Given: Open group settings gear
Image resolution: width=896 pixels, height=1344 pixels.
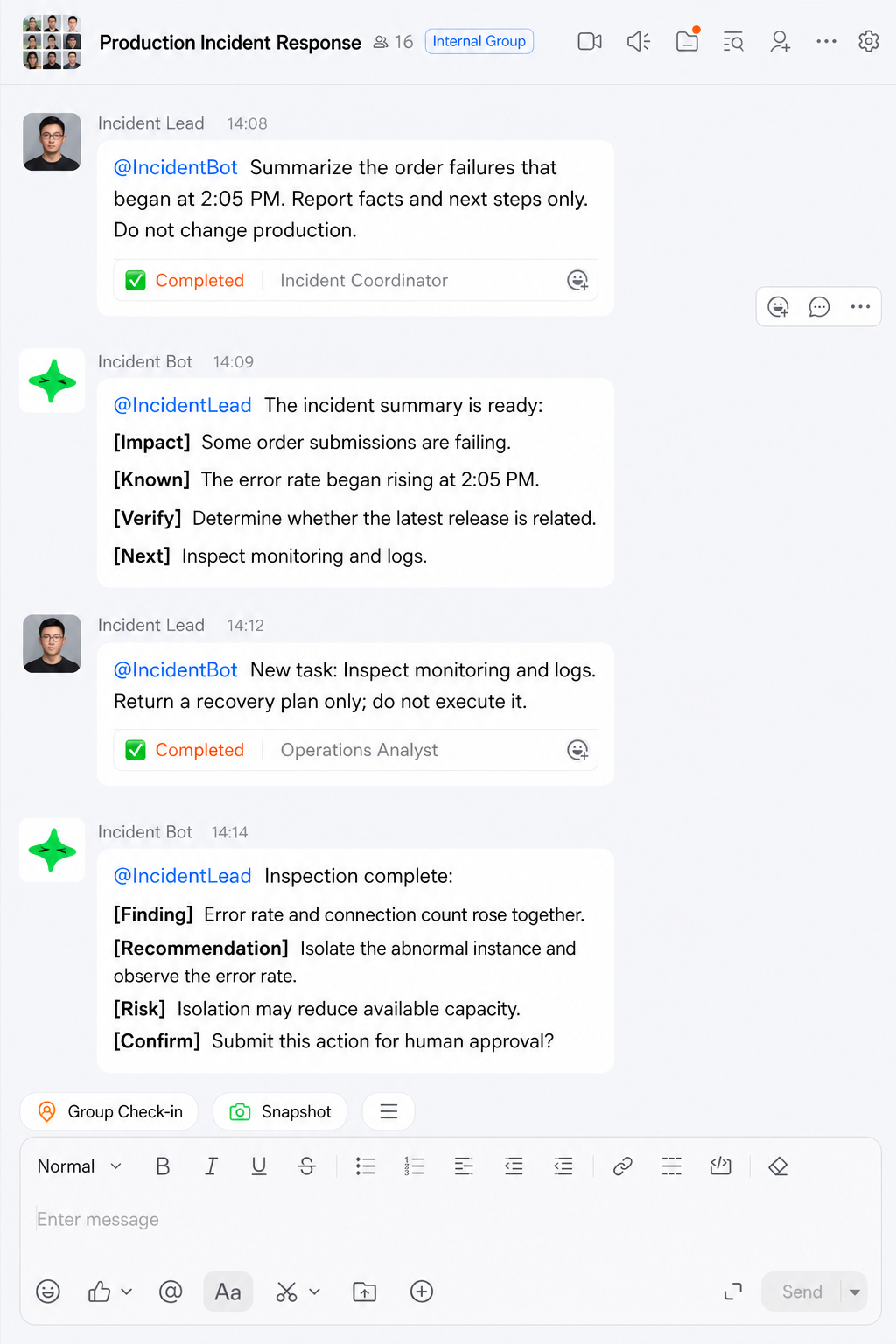Looking at the screenshot, I should [x=868, y=41].
